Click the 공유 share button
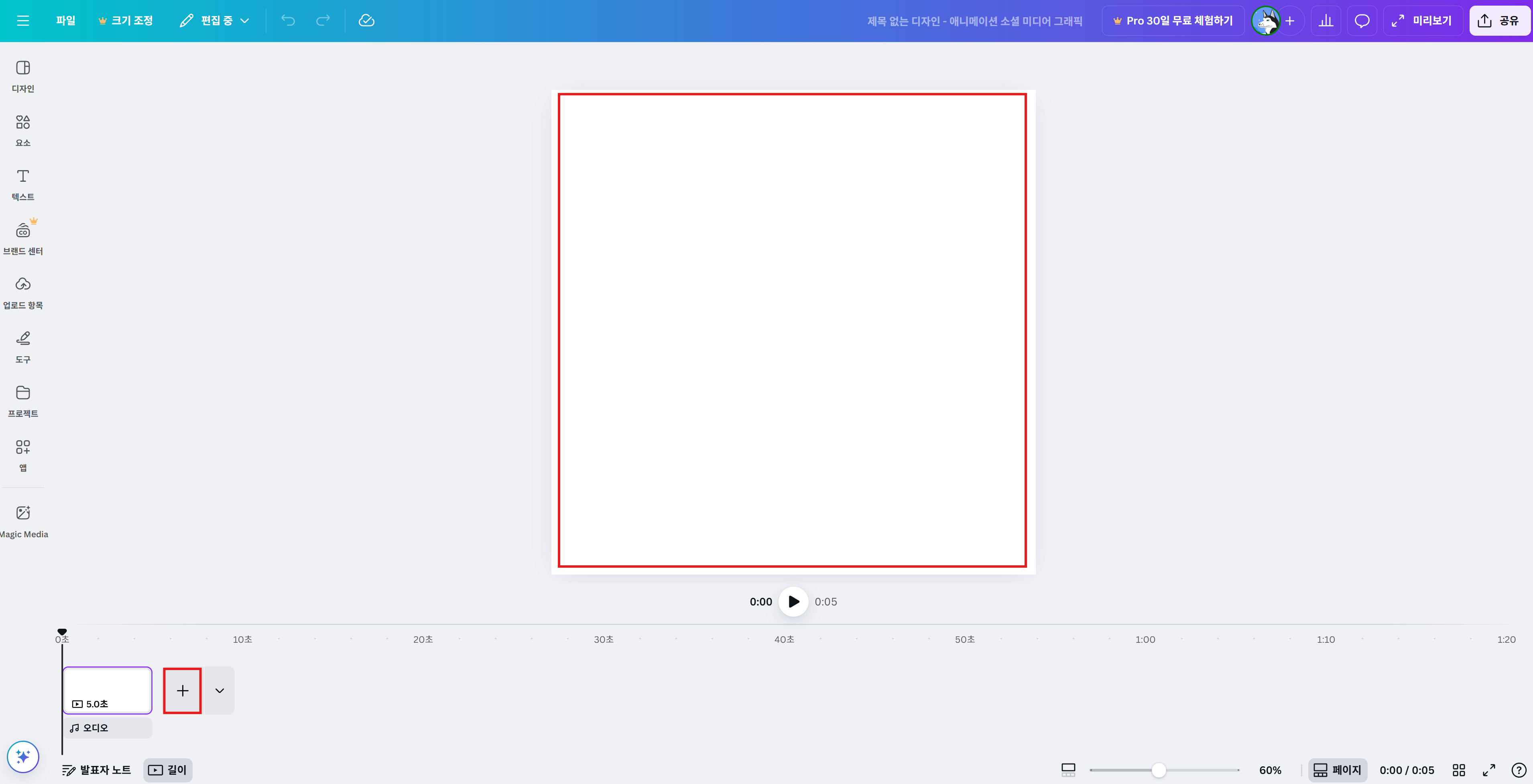 [x=1499, y=21]
